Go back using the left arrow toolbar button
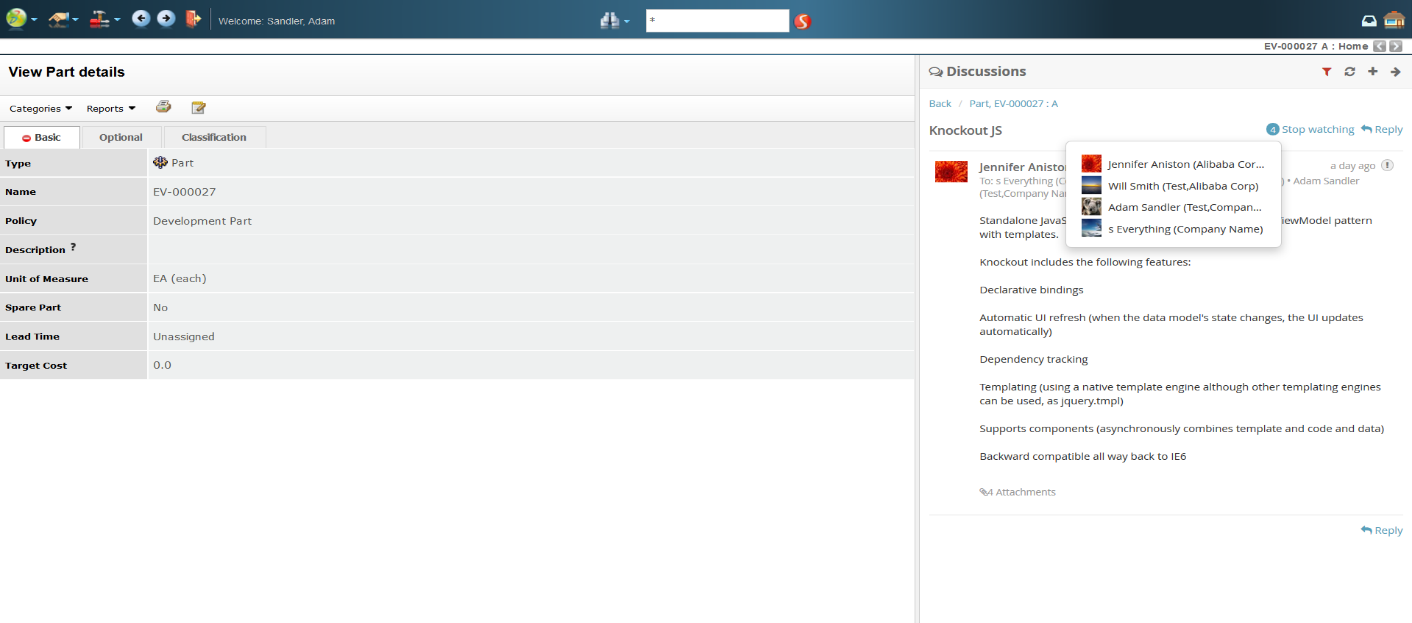1412x623 pixels. (x=141, y=19)
